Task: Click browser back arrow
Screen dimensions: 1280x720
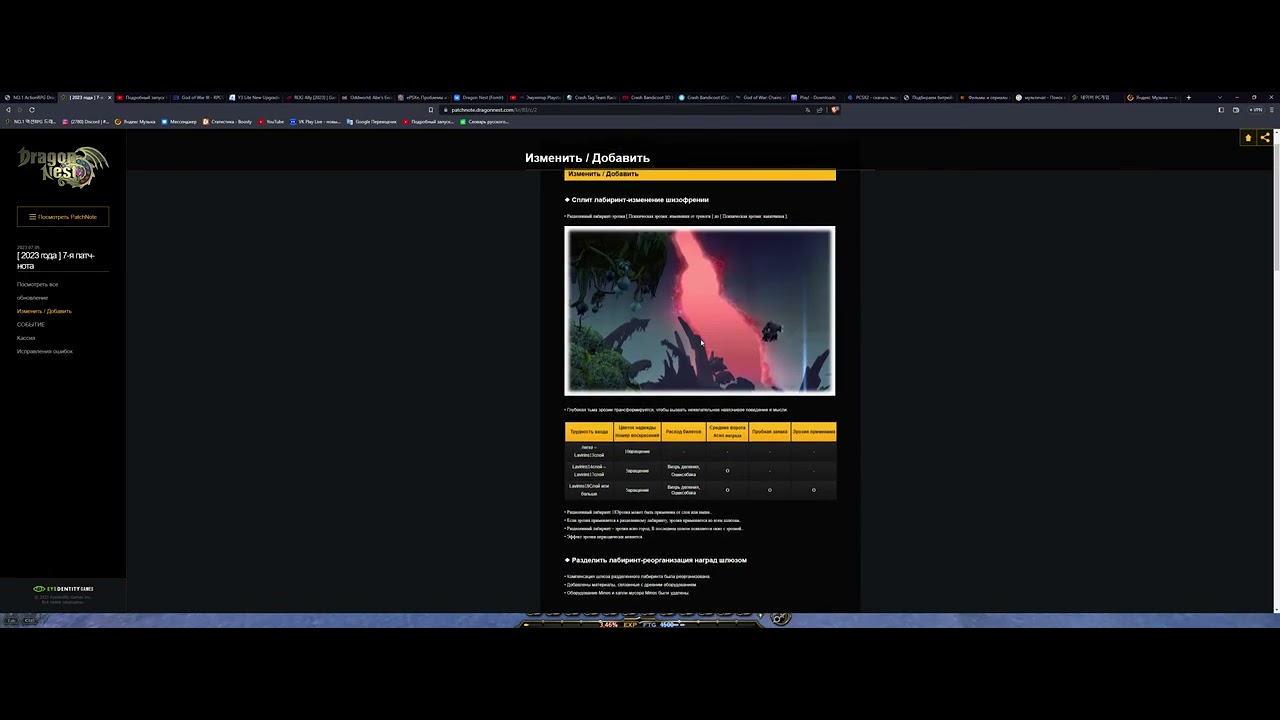Action: pos(8,110)
